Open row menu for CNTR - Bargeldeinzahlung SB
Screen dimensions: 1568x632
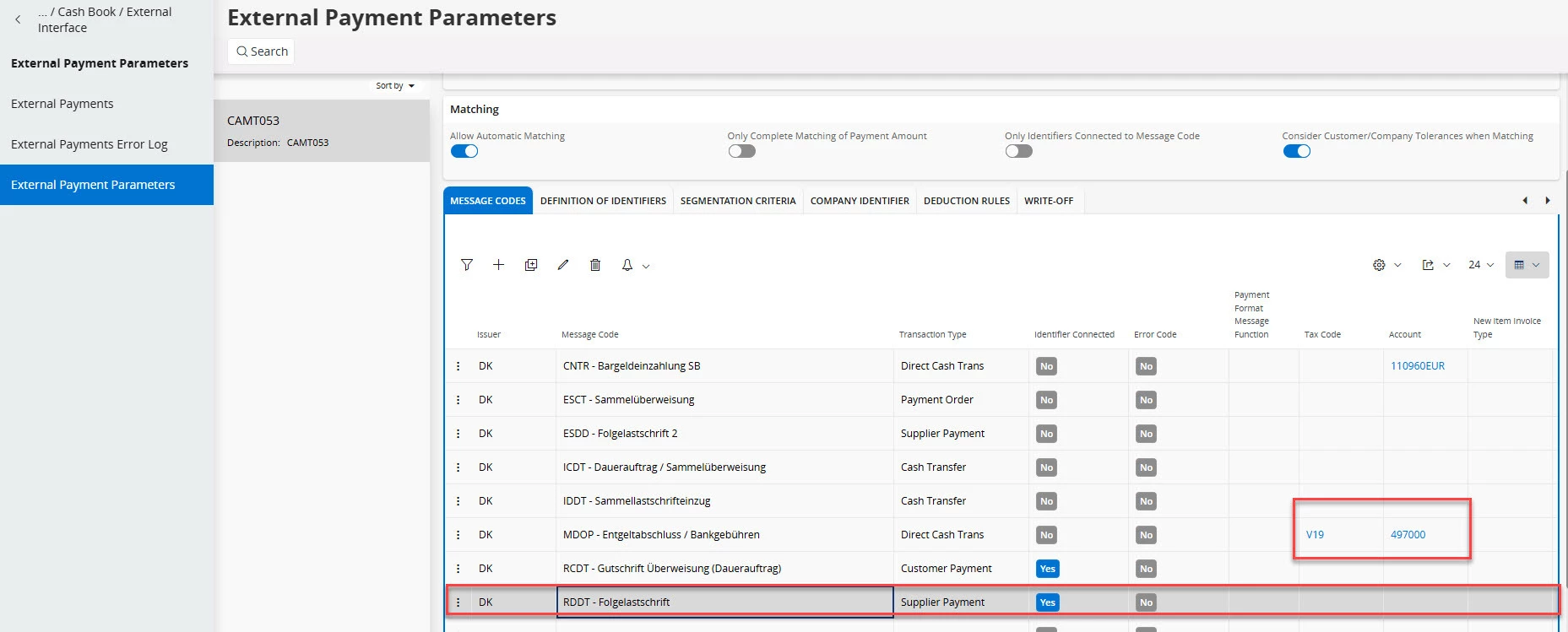coord(458,366)
